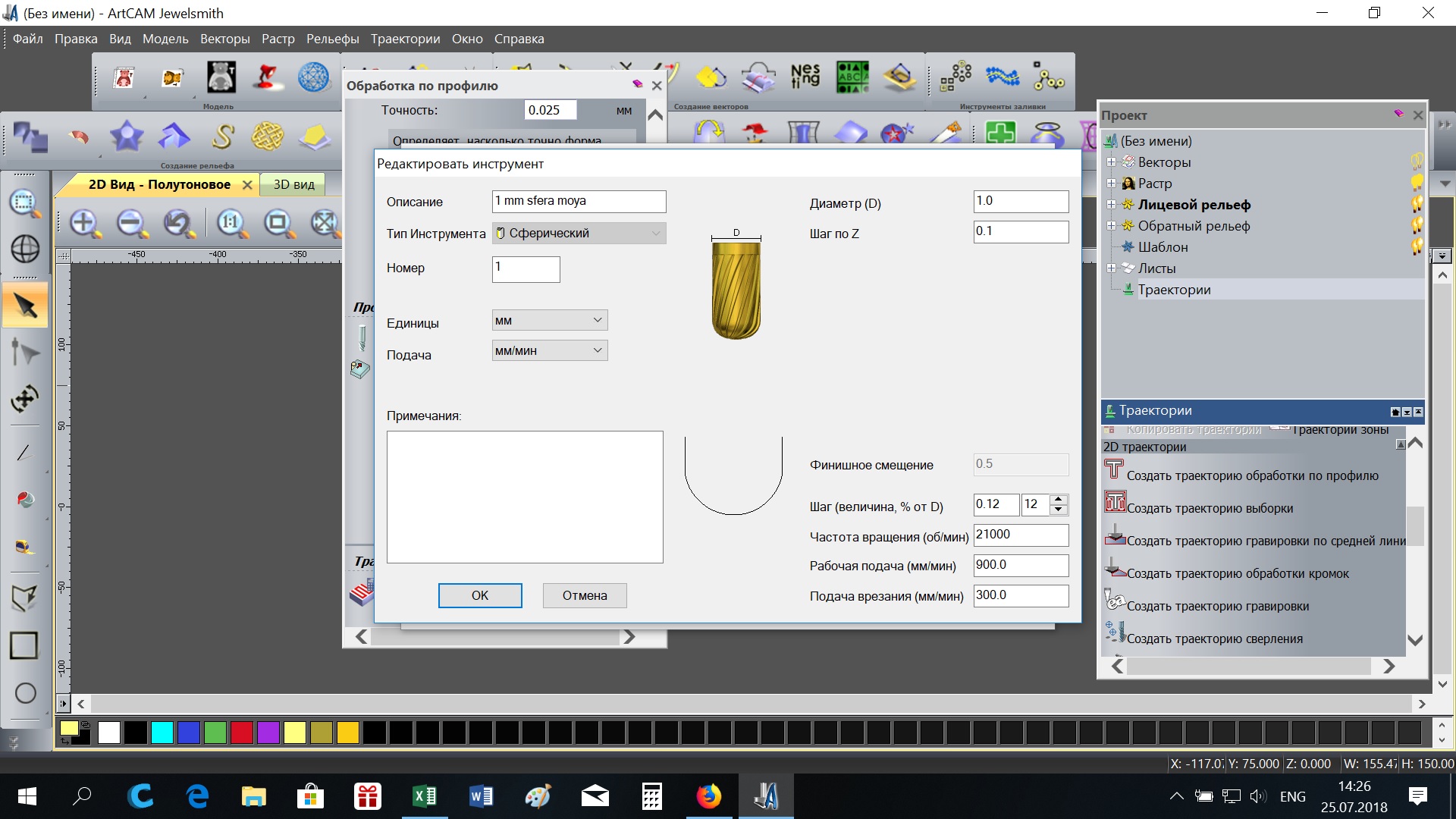
Task: Select the arrow selection tool
Action: (x=25, y=306)
